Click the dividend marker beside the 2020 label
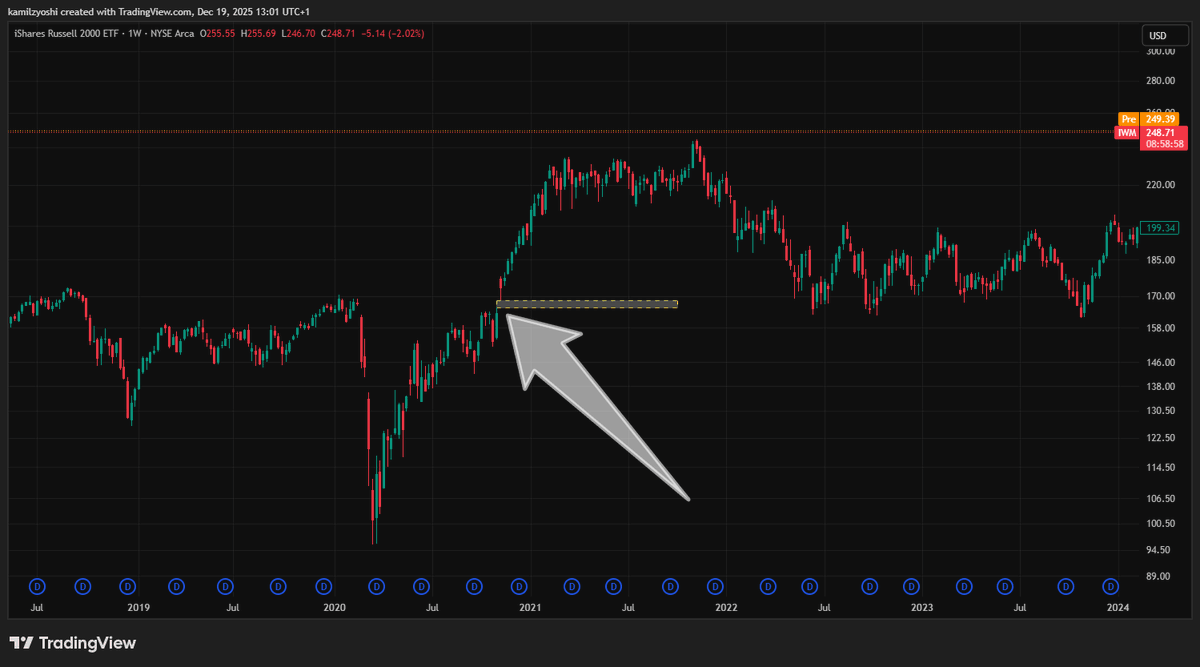 pyautogui.click(x=323, y=586)
